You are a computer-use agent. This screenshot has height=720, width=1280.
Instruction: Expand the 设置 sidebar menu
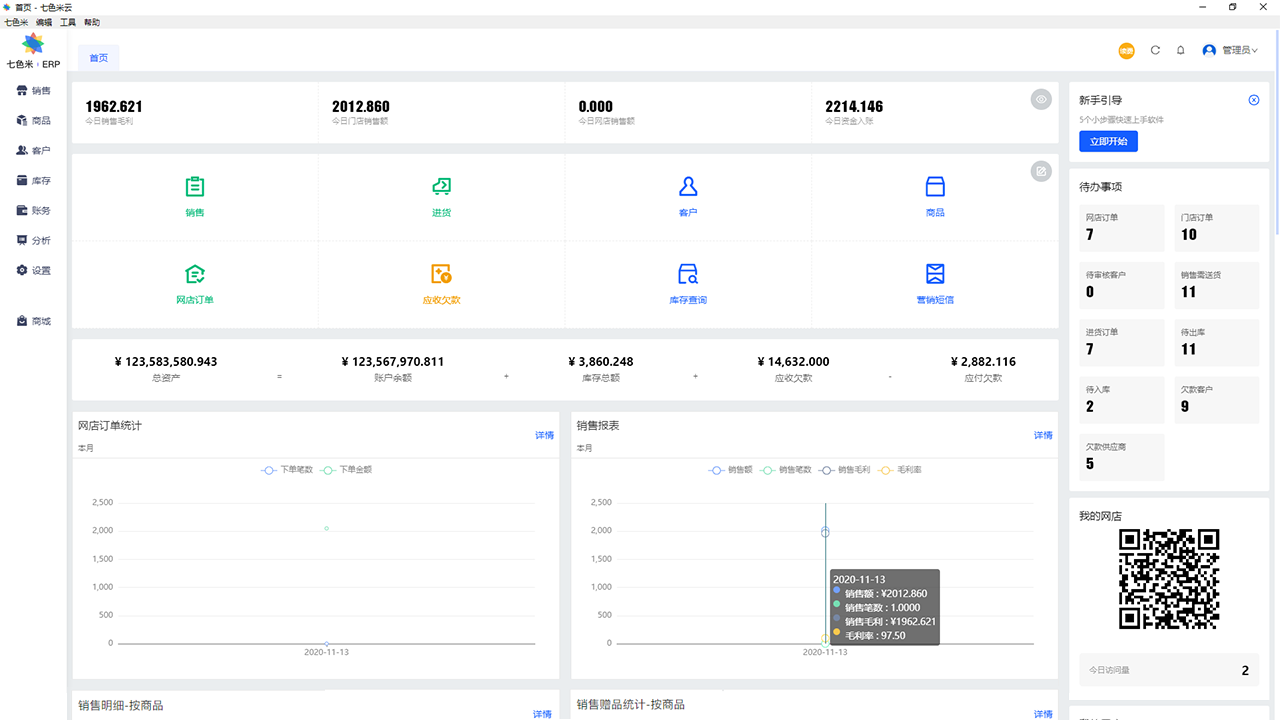click(33, 270)
